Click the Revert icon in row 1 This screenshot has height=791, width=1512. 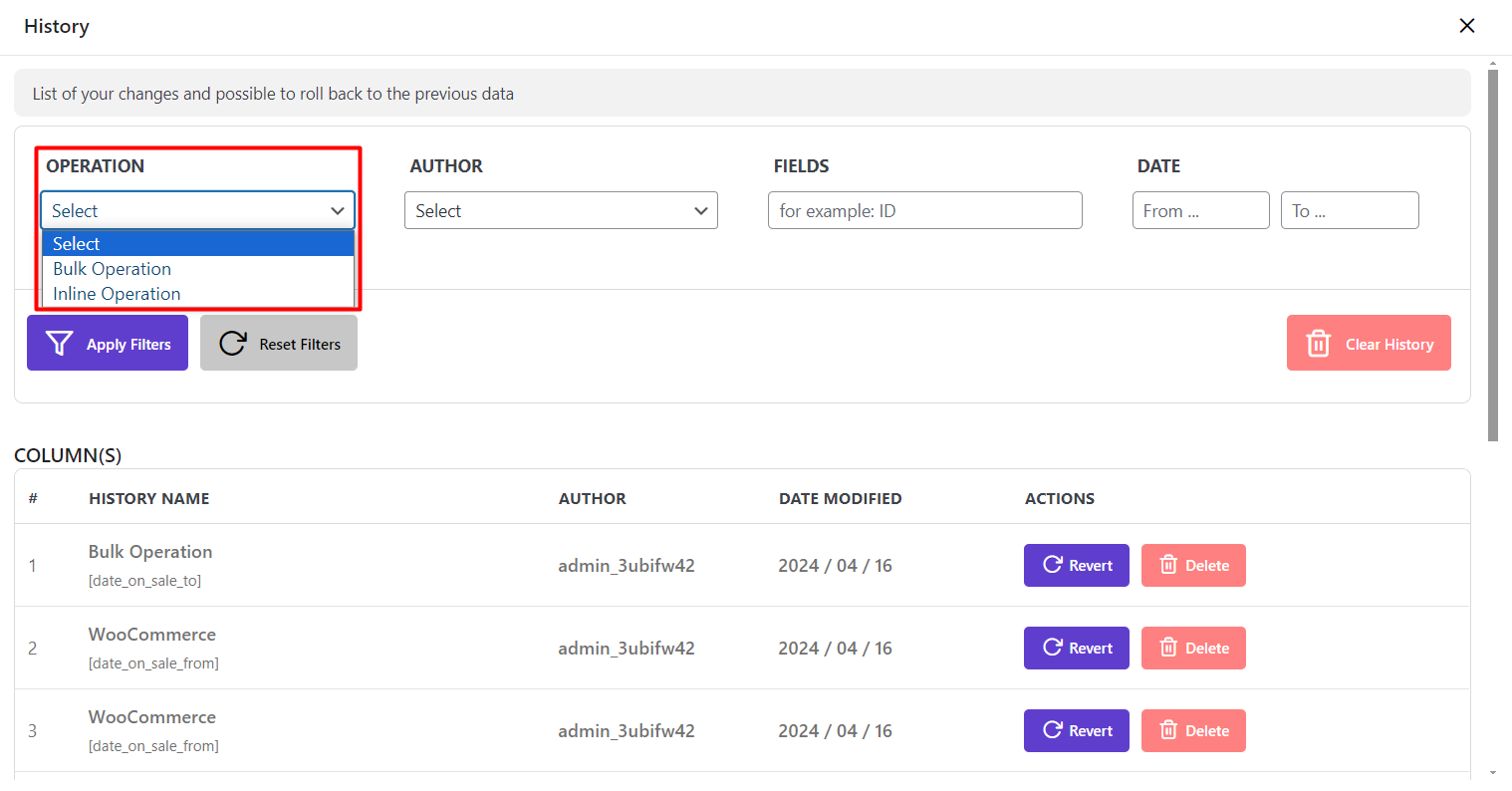[x=1052, y=565]
